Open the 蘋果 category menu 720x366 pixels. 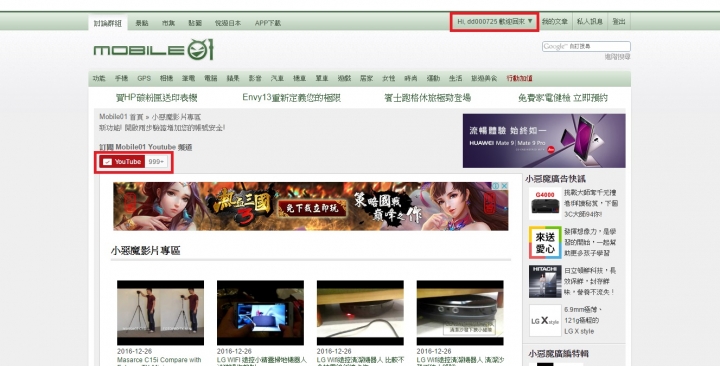[x=233, y=79]
